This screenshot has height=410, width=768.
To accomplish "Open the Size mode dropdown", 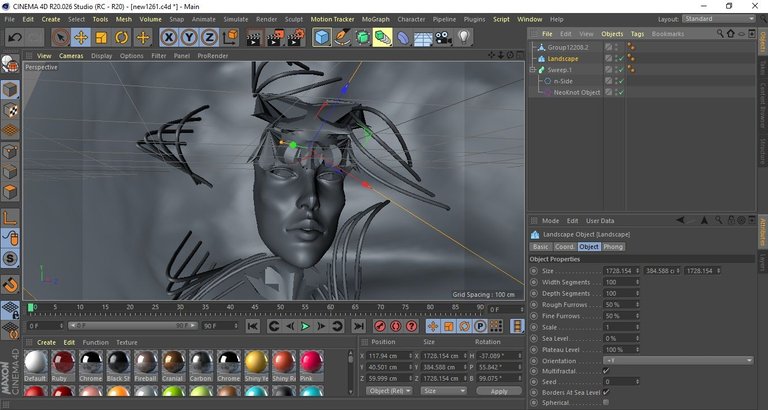I will click(444, 391).
